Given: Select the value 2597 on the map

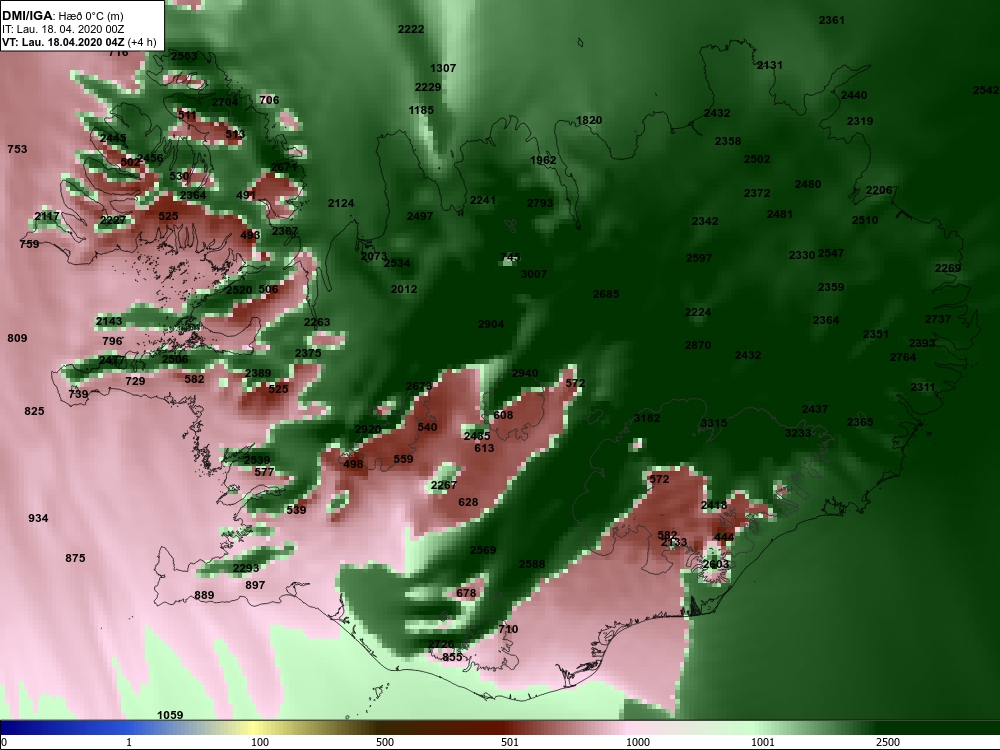Looking at the screenshot, I should pyautogui.click(x=699, y=258).
